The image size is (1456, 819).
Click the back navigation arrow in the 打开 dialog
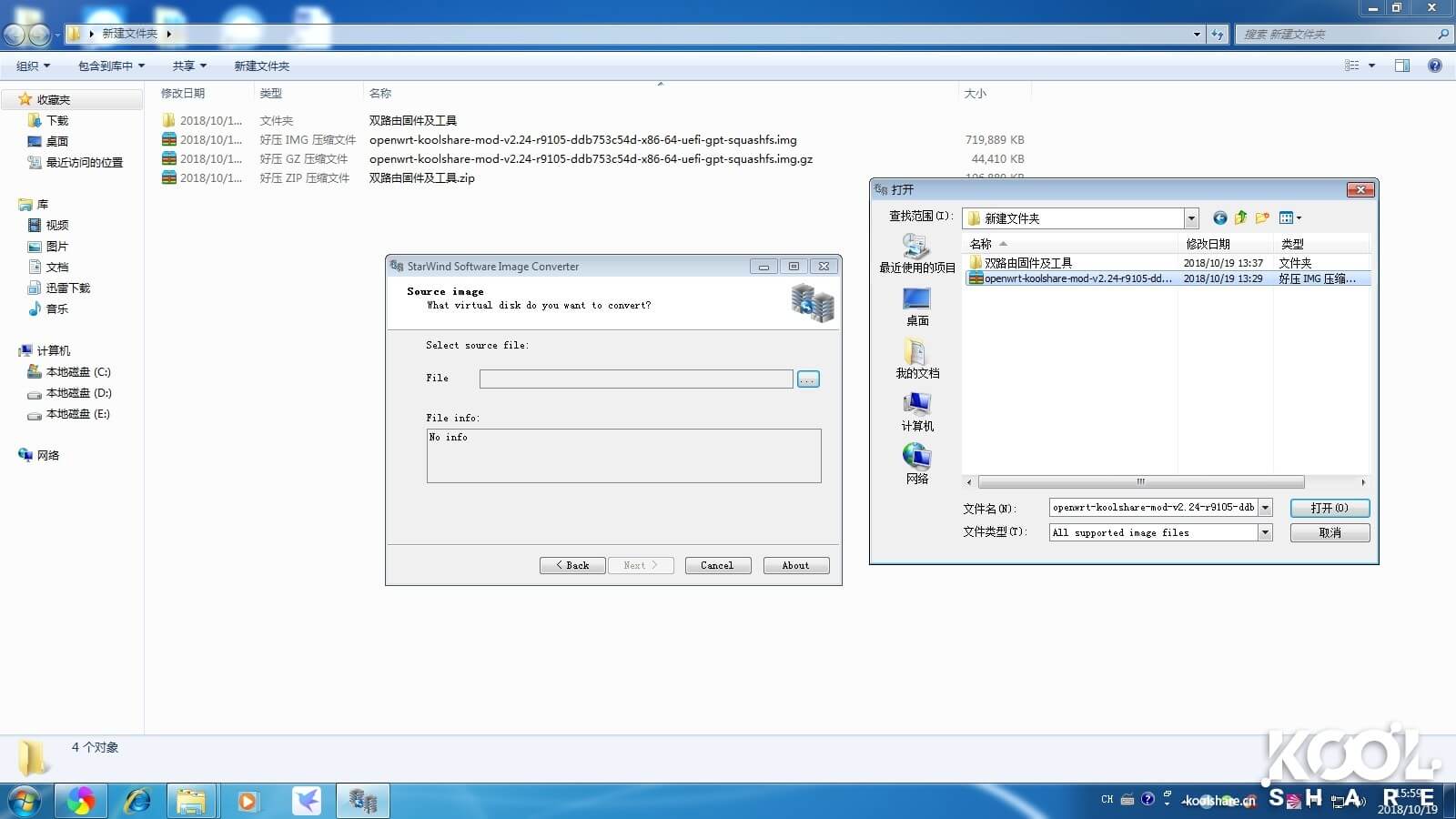click(x=1219, y=217)
